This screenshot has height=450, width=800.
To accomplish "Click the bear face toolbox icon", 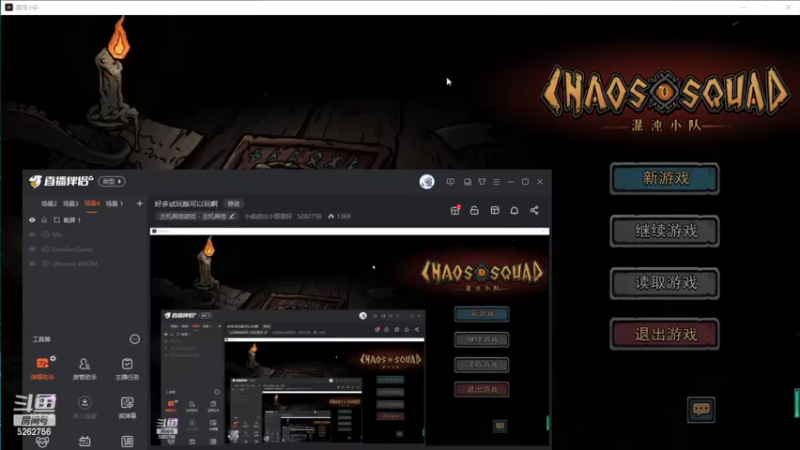I will pos(42,442).
